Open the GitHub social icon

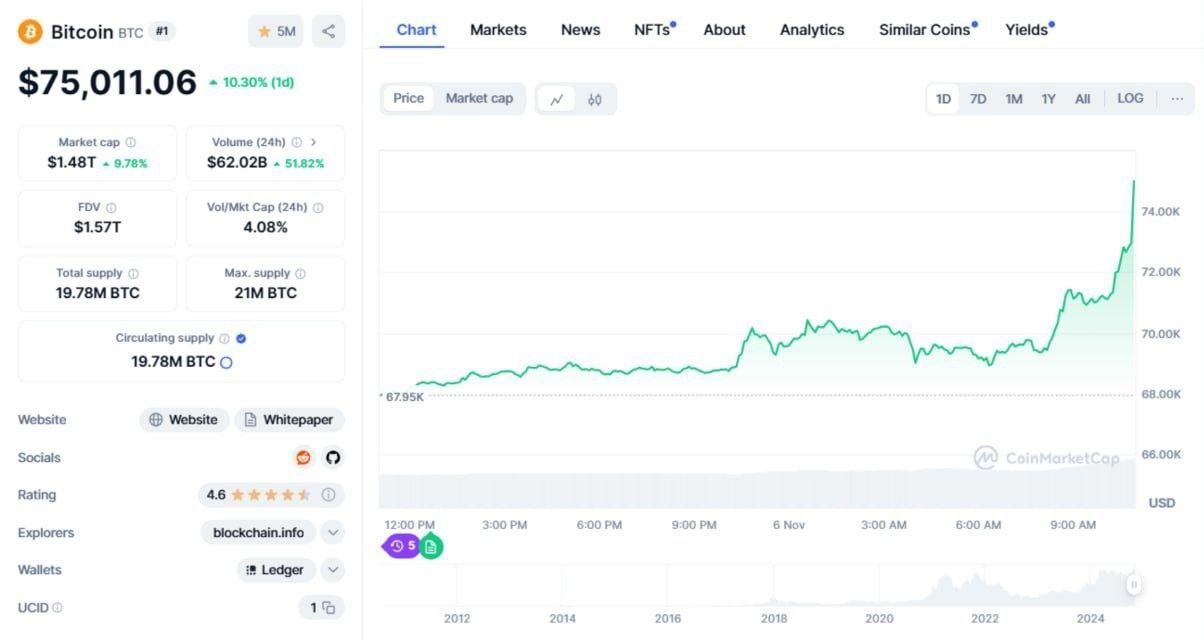pyautogui.click(x=333, y=457)
